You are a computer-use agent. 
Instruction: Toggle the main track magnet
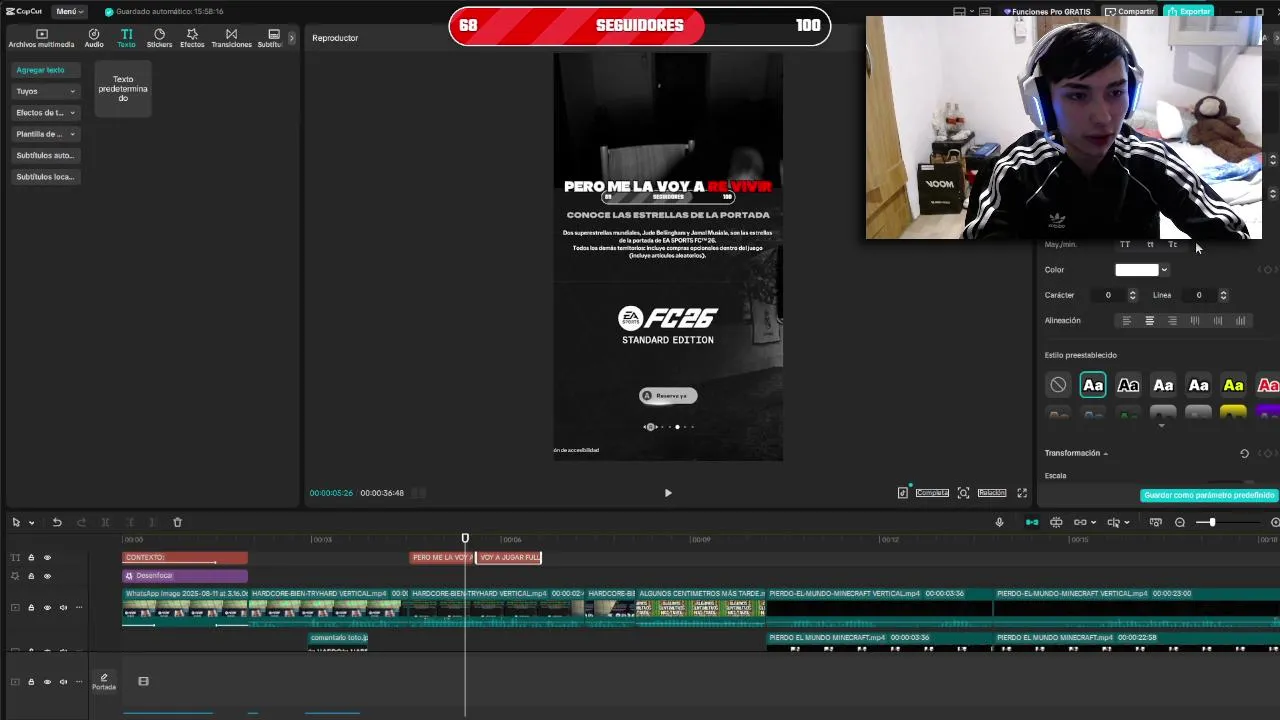pos(1032,522)
